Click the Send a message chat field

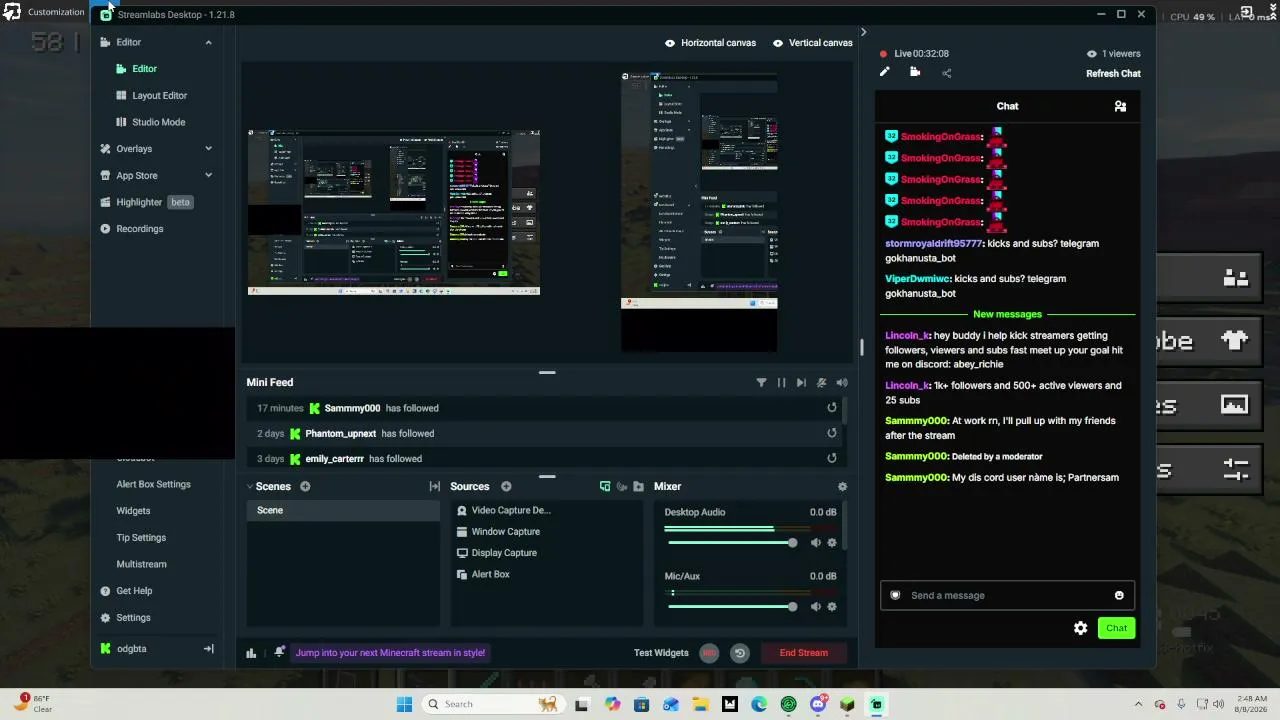[x=1007, y=595]
